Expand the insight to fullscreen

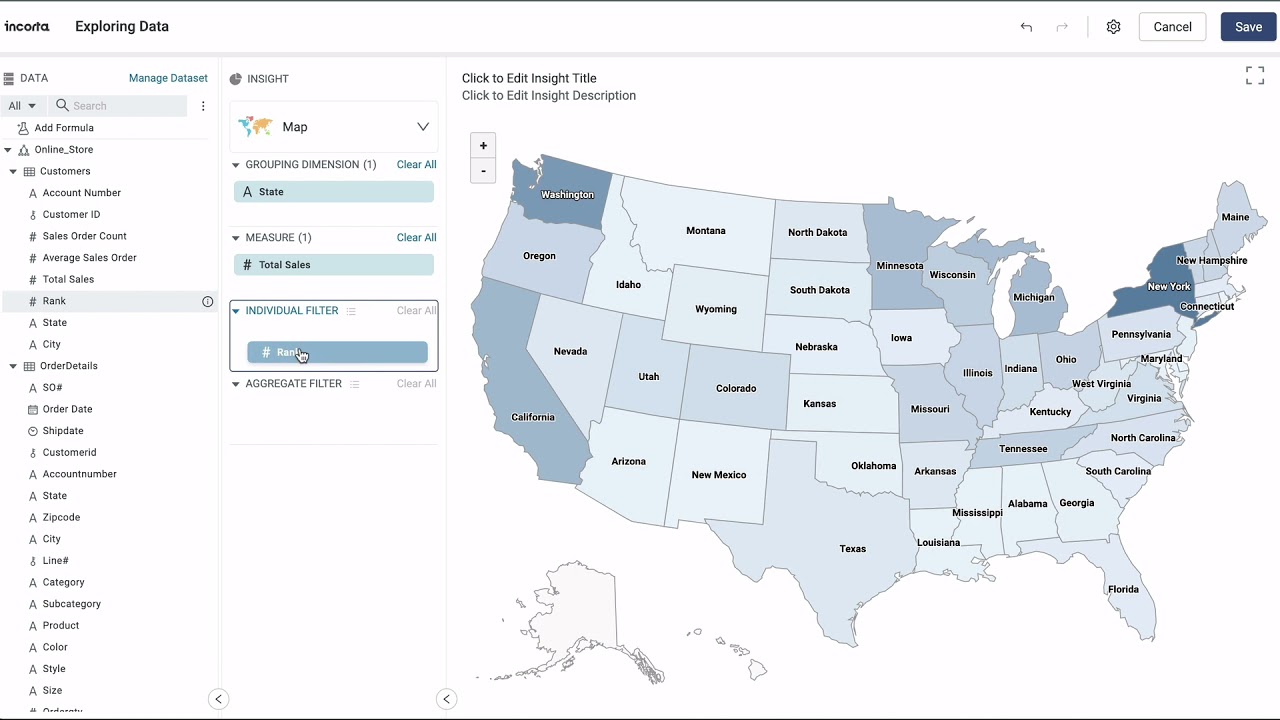[x=1255, y=76]
